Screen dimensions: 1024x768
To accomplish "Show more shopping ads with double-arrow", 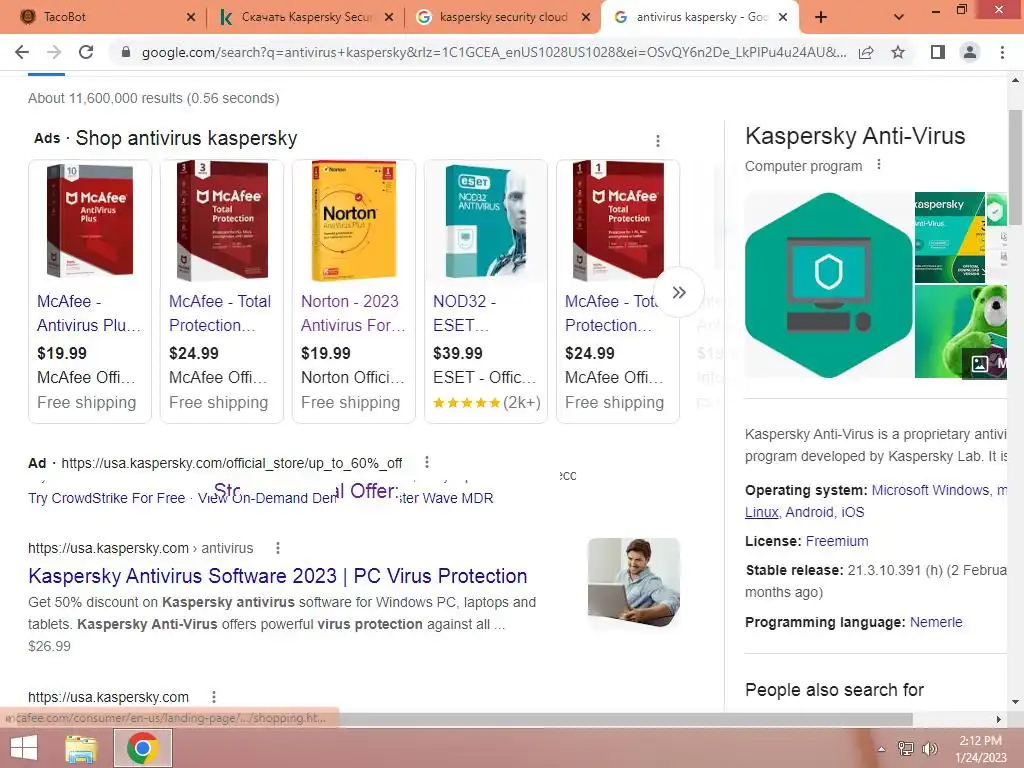I will 679,292.
